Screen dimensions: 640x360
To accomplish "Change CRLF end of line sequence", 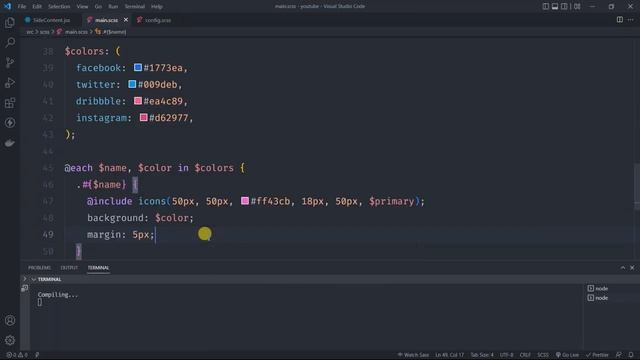I will tap(525, 355).
